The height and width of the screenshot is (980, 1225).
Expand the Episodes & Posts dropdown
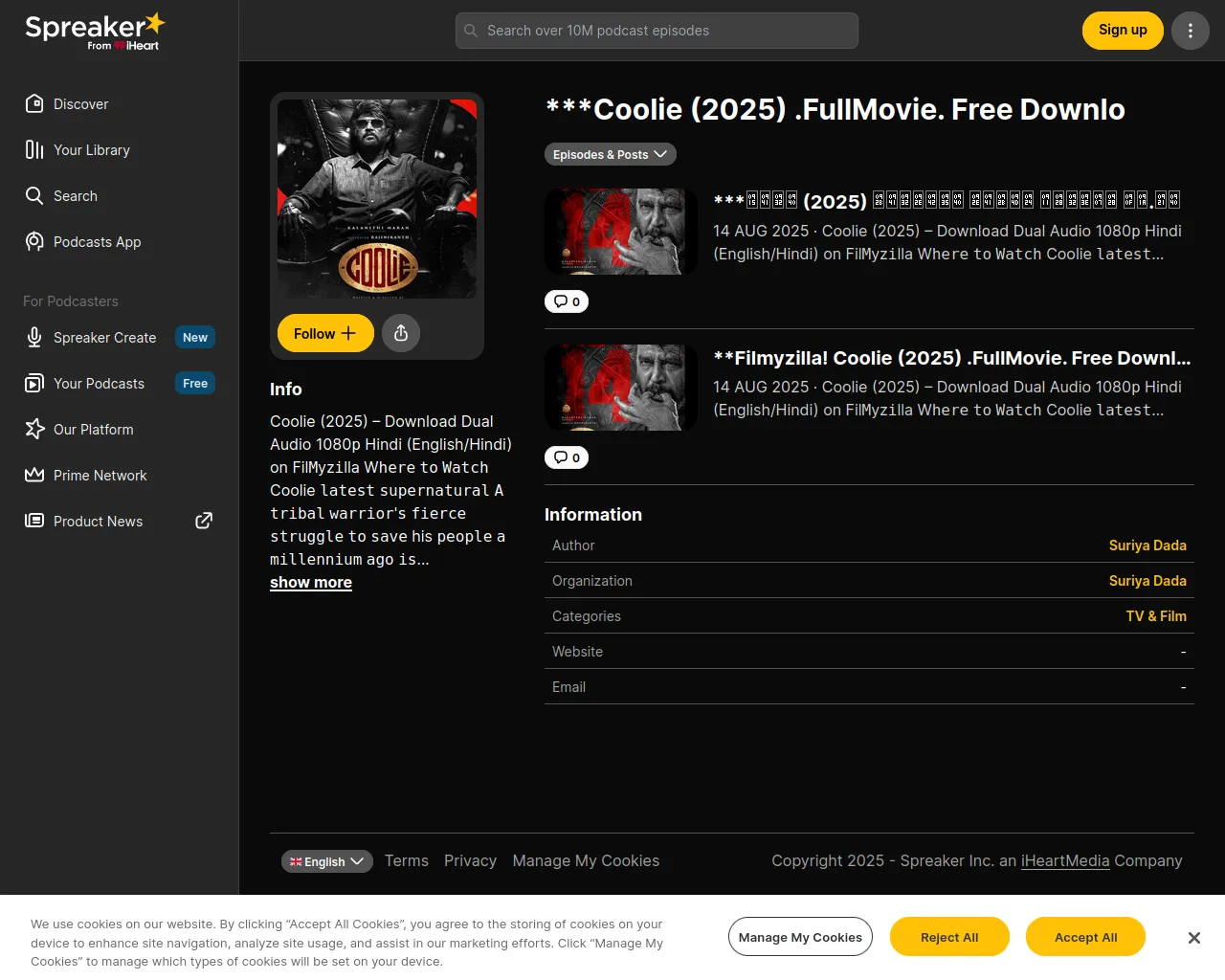pyautogui.click(x=611, y=154)
